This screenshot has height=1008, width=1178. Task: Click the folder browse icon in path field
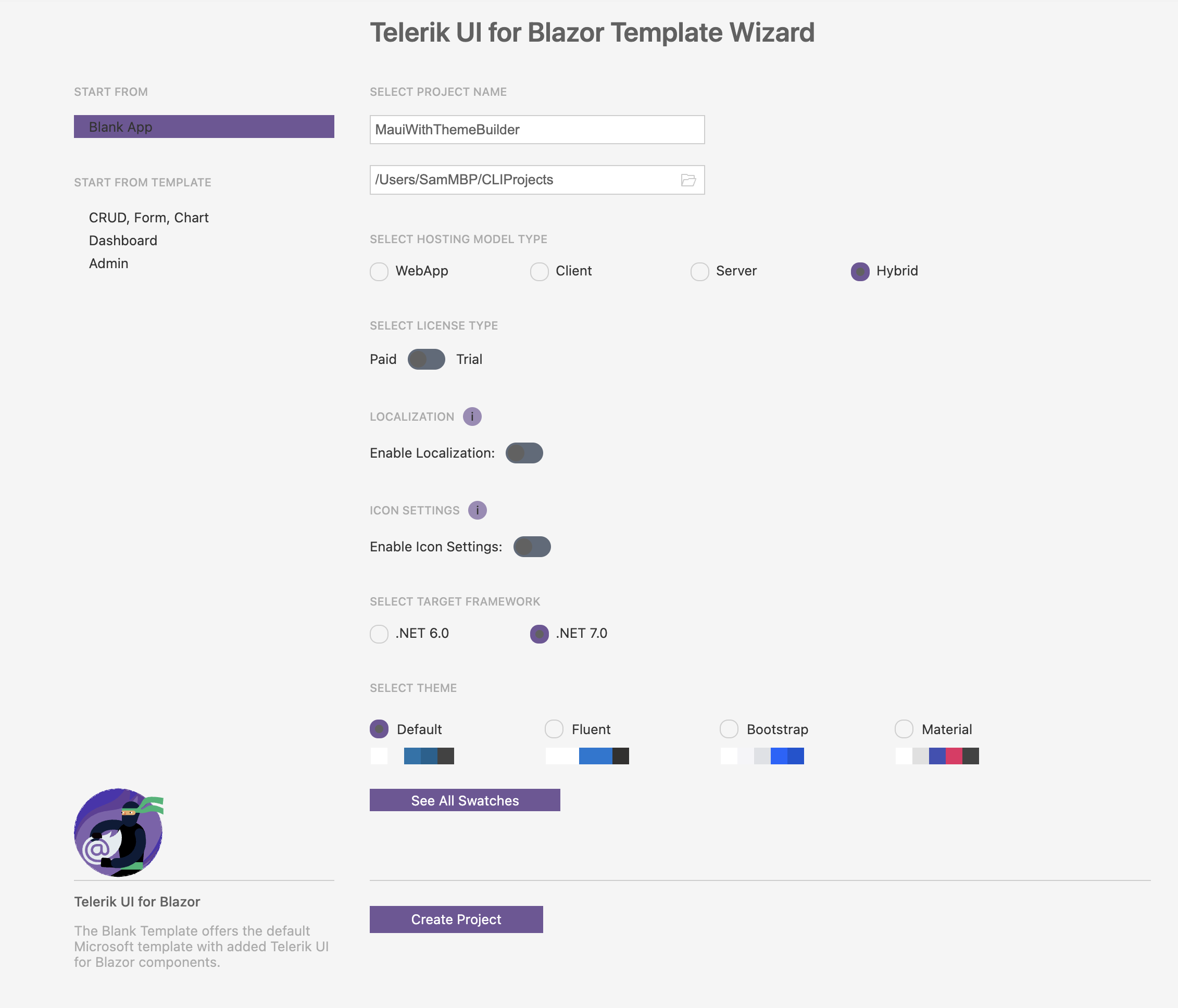click(x=688, y=180)
